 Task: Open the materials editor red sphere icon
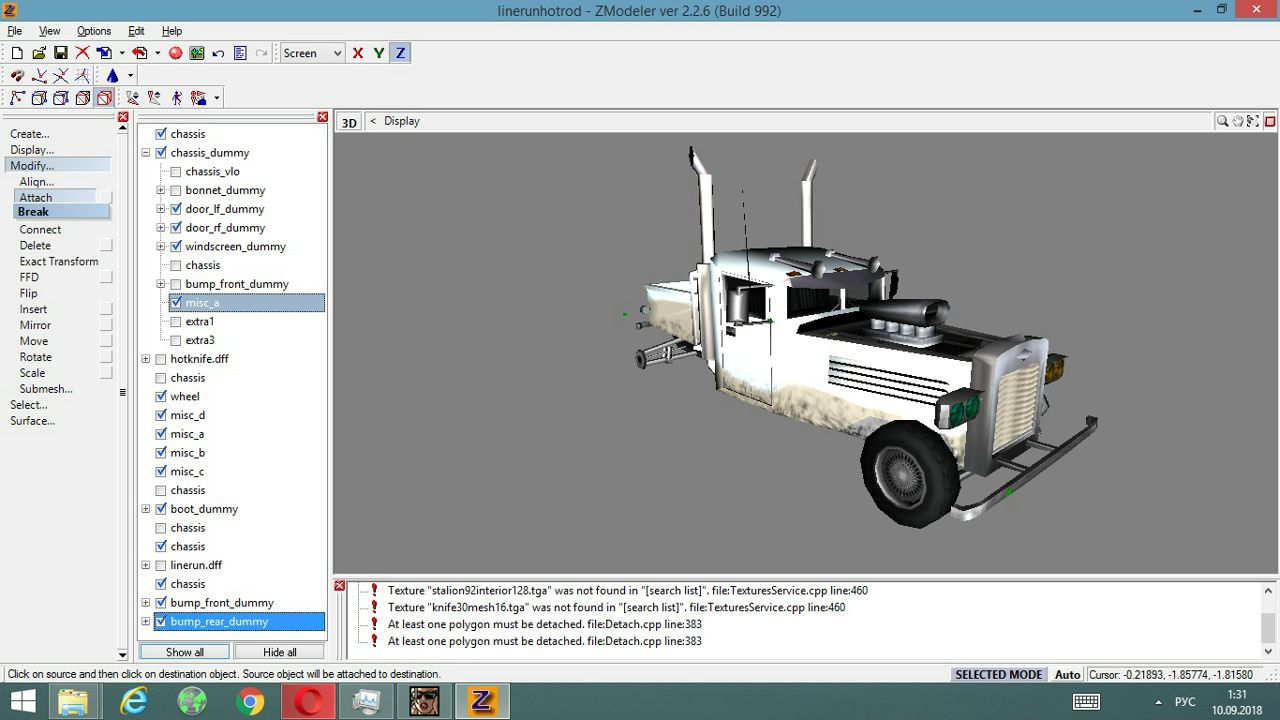[176, 53]
